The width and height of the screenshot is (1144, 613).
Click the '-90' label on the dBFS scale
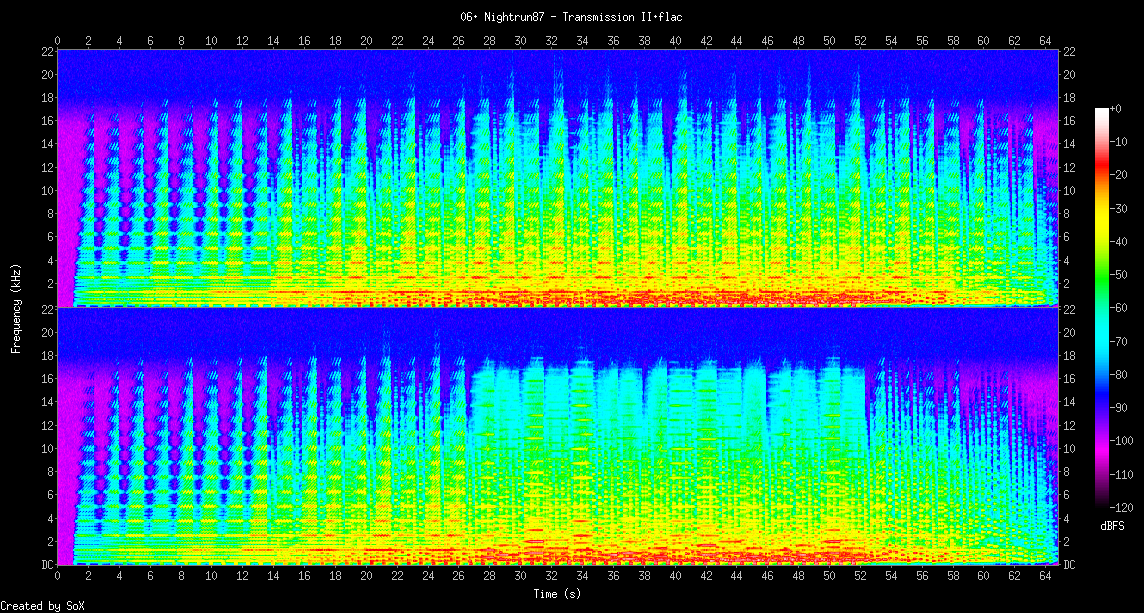tap(1120, 407)
